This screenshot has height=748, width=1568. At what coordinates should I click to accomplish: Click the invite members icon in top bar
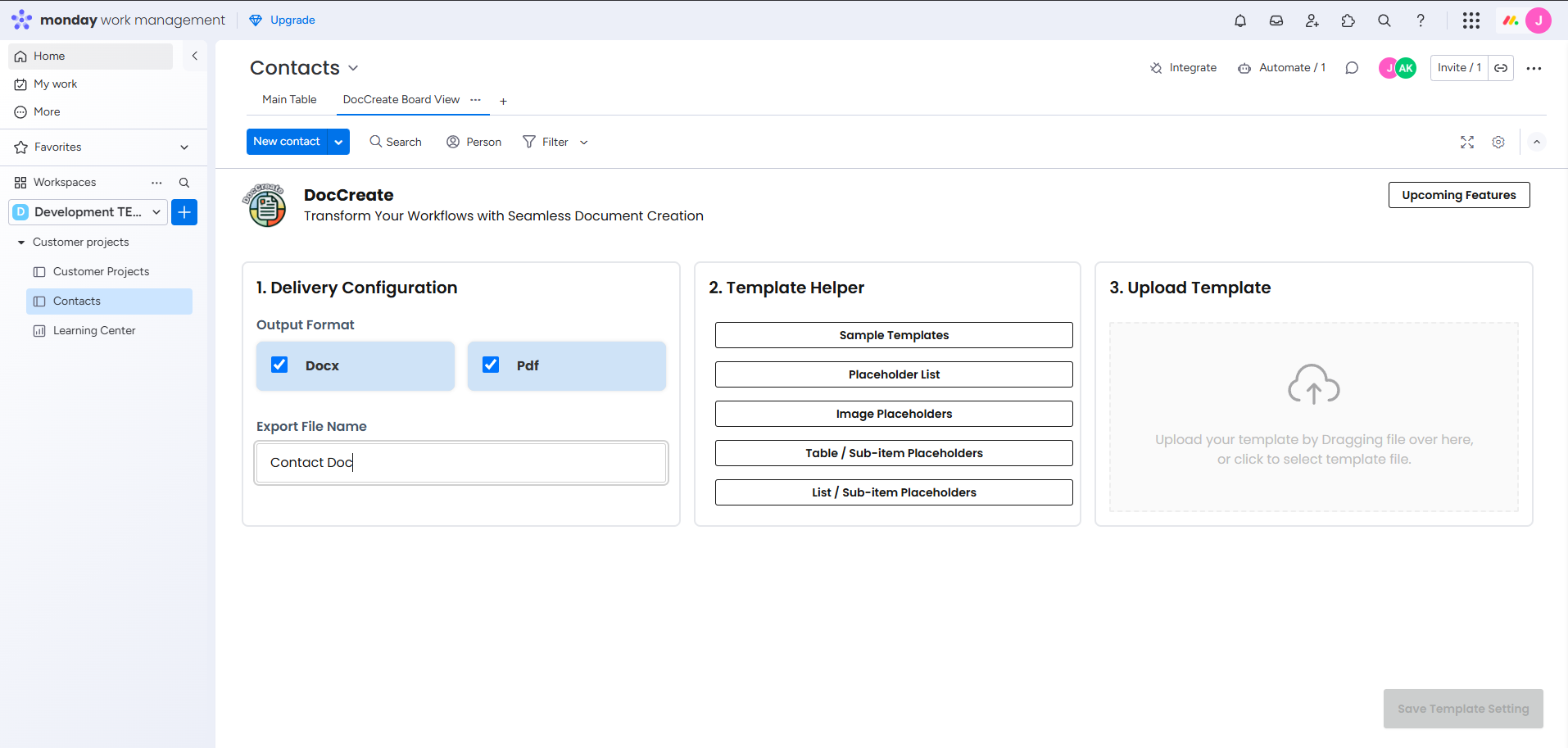[1312, 20]
